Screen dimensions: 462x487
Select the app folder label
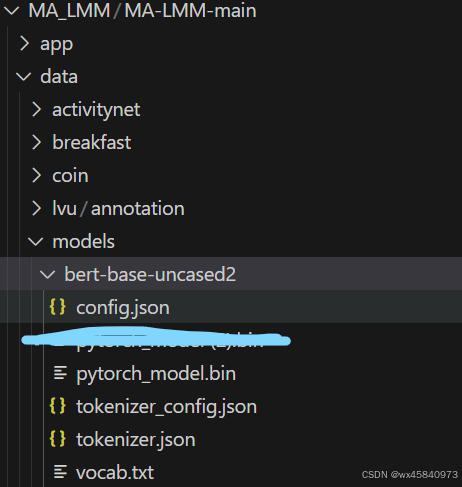click(x=56, y=45)
